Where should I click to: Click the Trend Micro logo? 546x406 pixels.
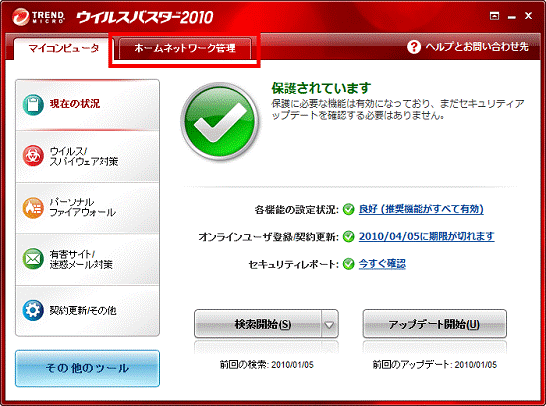38,17
